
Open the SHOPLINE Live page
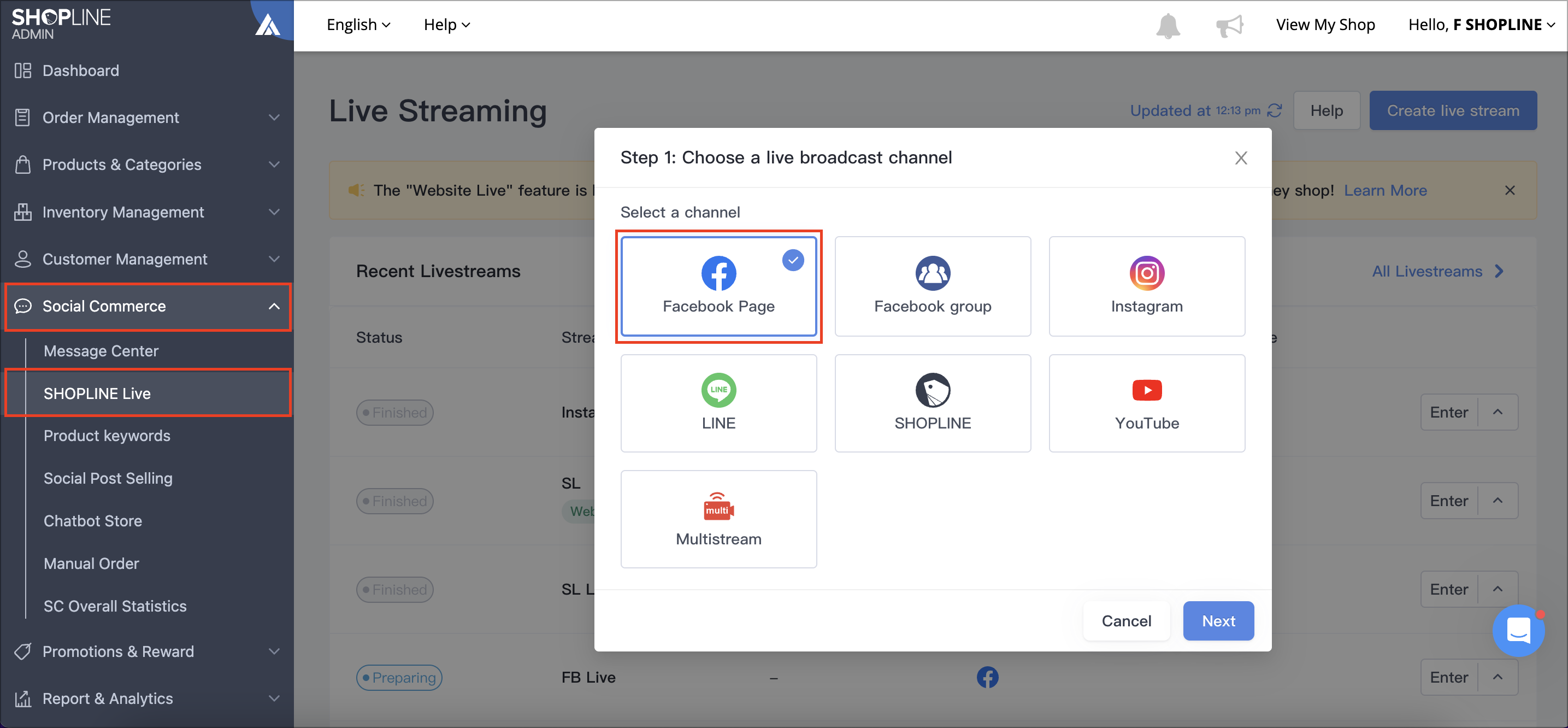97,393
